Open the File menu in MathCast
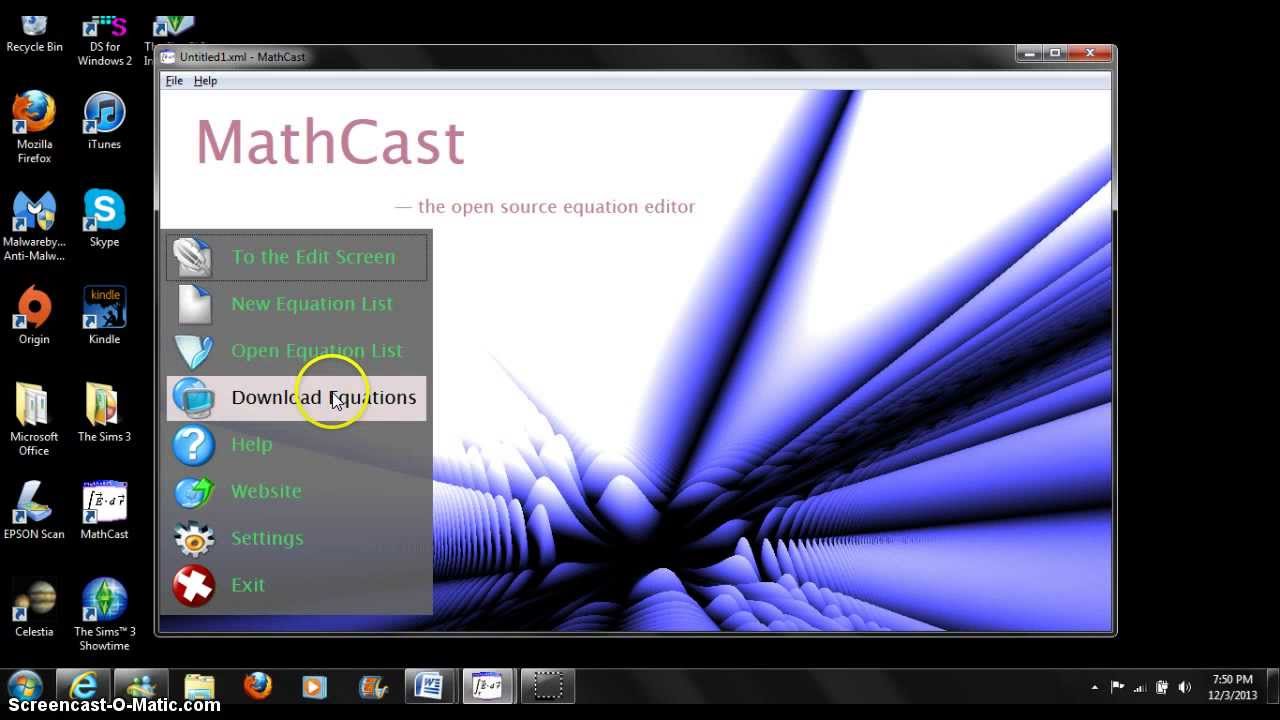 tap(174, 81)
